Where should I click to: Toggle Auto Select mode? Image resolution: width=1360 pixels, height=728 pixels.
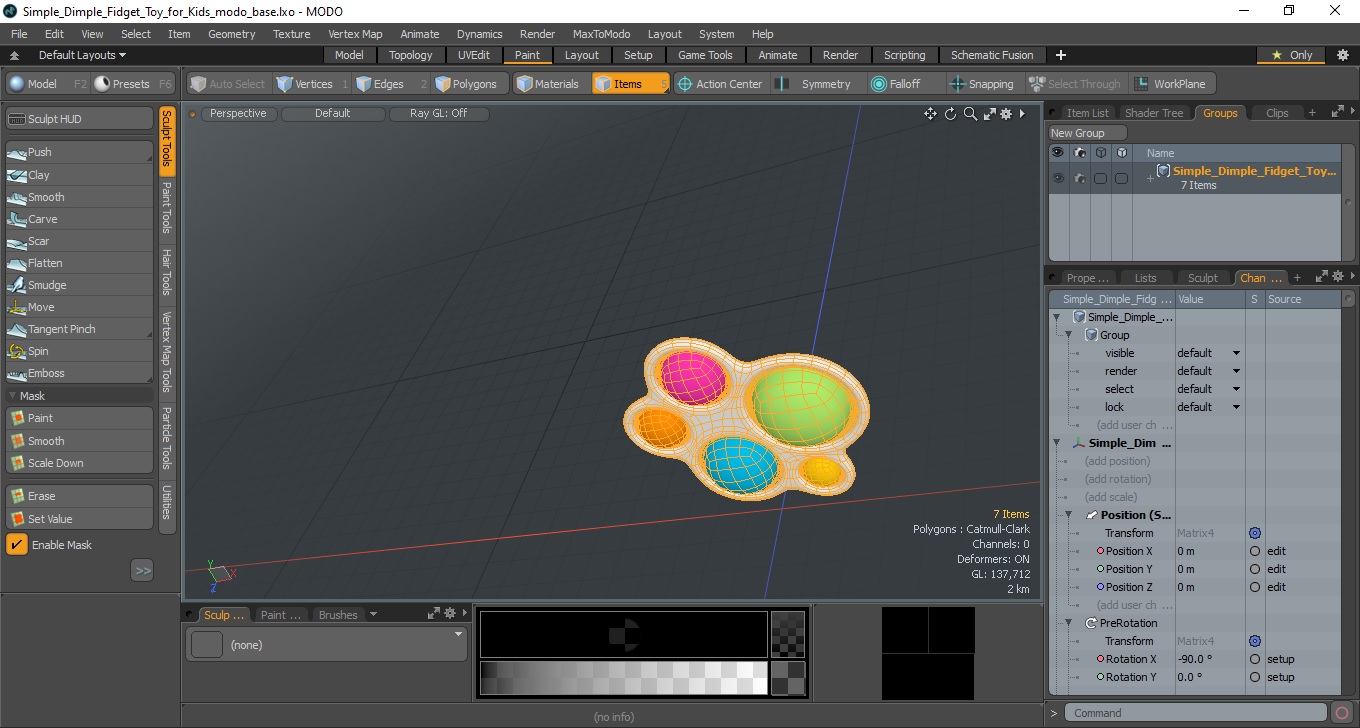coord(228,84)
